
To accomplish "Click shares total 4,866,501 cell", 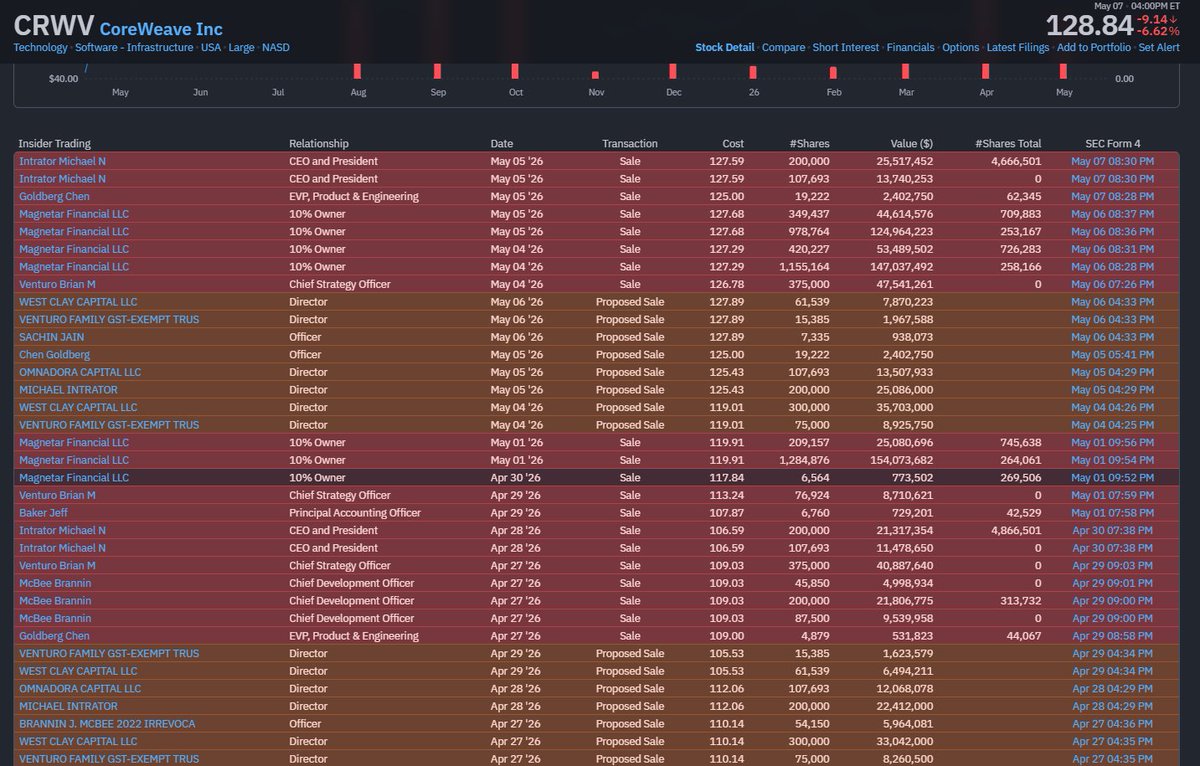I will (1016, 531).
